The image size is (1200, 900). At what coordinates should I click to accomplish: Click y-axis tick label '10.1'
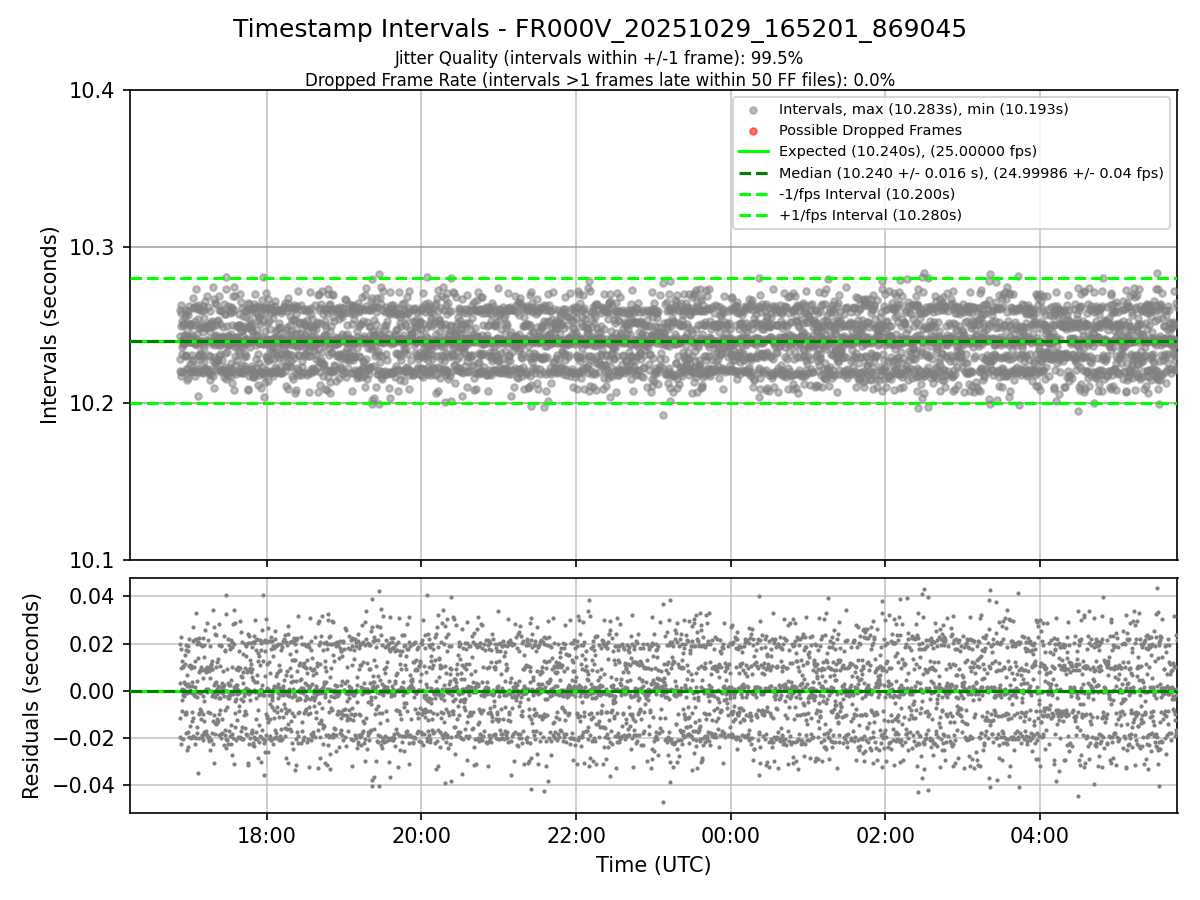tap(94, 560)
